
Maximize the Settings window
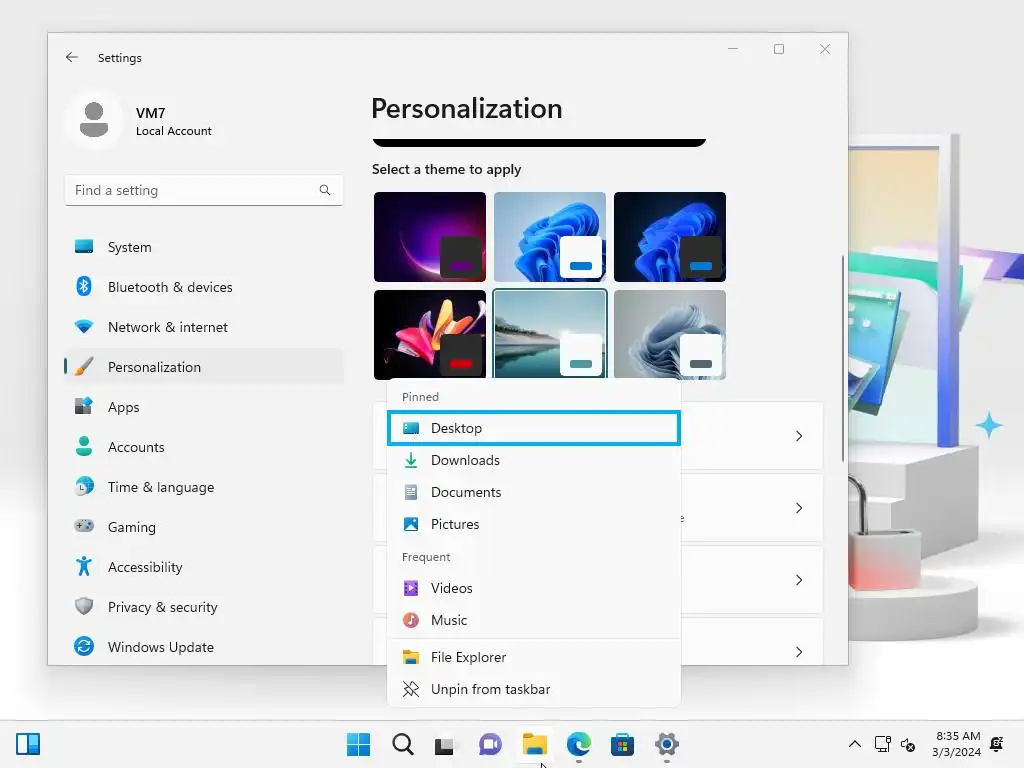(x=778, y=49)
